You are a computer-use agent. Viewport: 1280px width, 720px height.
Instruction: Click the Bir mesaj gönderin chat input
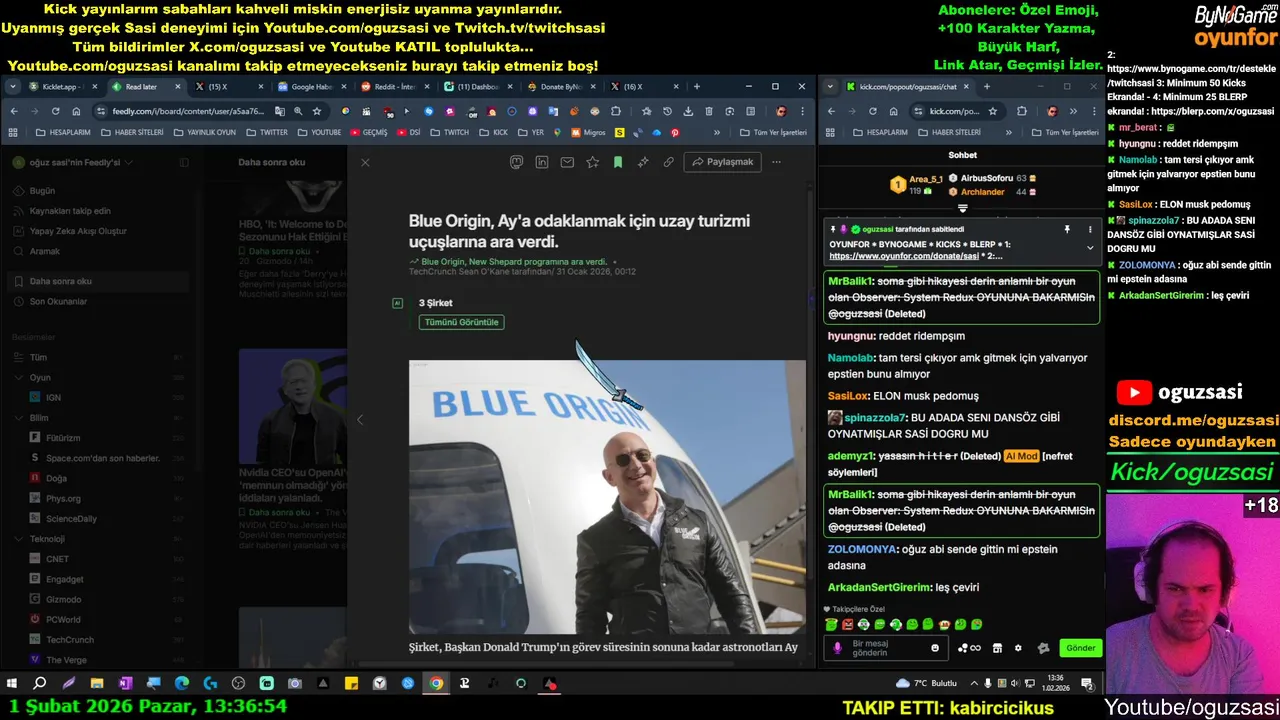tap(887, 648)
